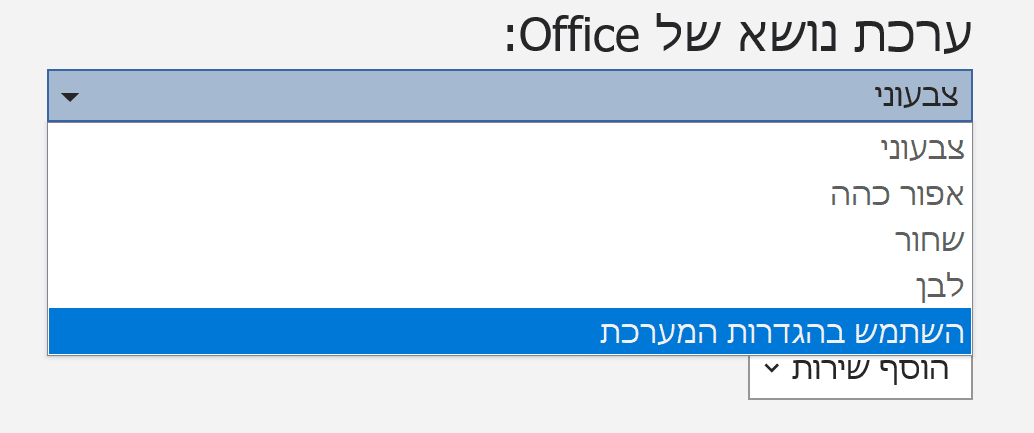Screen dimensions: 1034x433
Task: Choose צבעוני from the theme list
Action: tap(922, 149)
